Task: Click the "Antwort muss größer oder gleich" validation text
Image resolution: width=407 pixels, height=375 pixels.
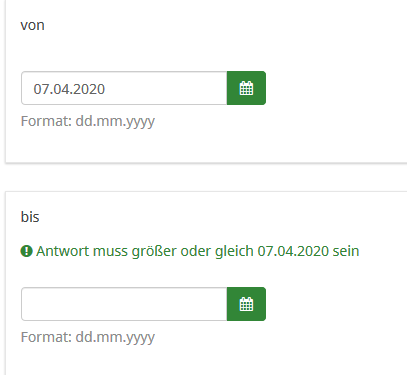Action: point(145,251)
